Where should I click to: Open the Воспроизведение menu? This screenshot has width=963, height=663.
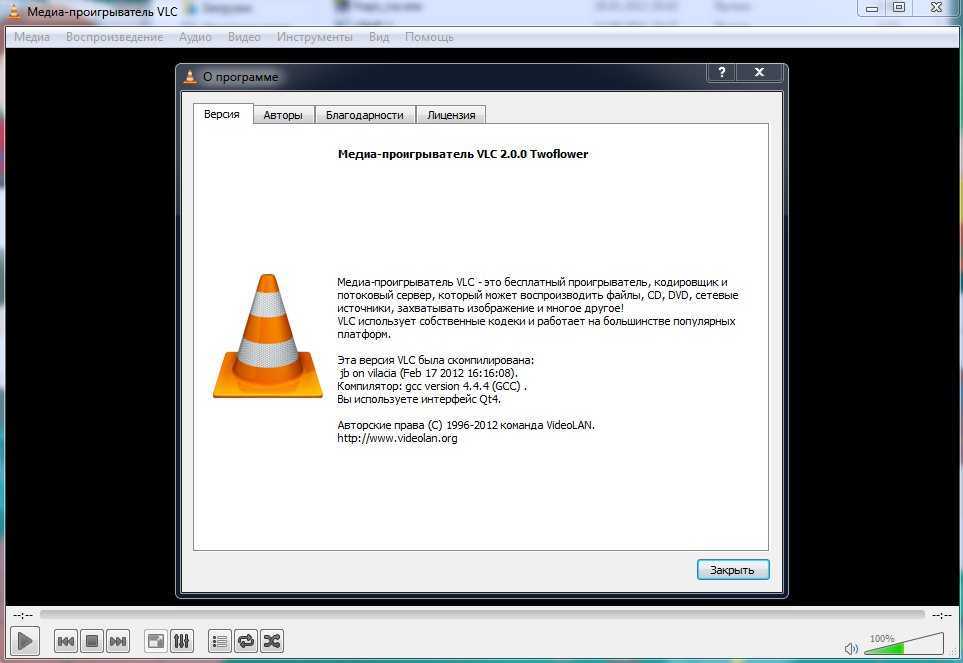pos(115,37)
